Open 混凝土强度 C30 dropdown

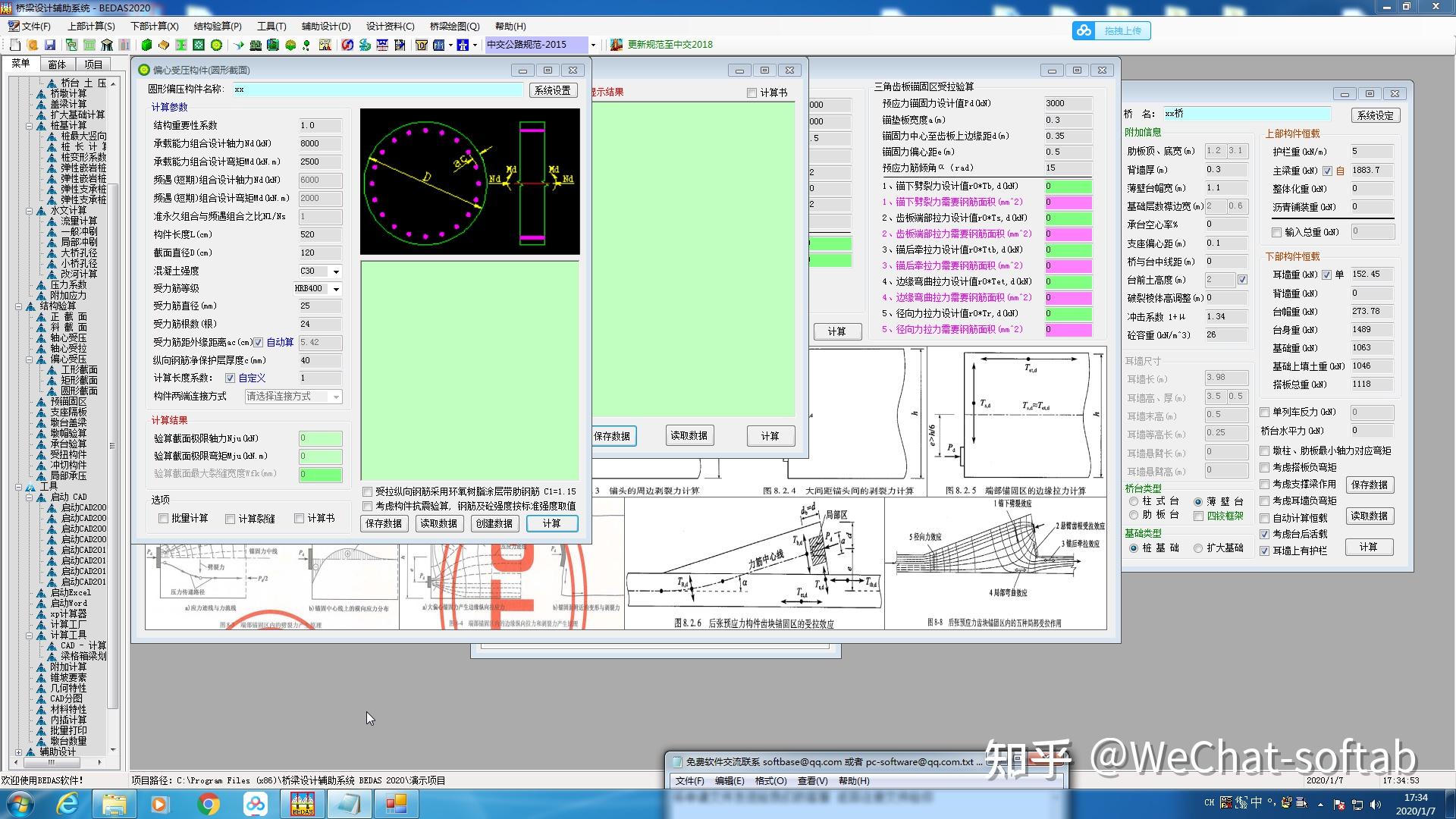pos(336,271)
